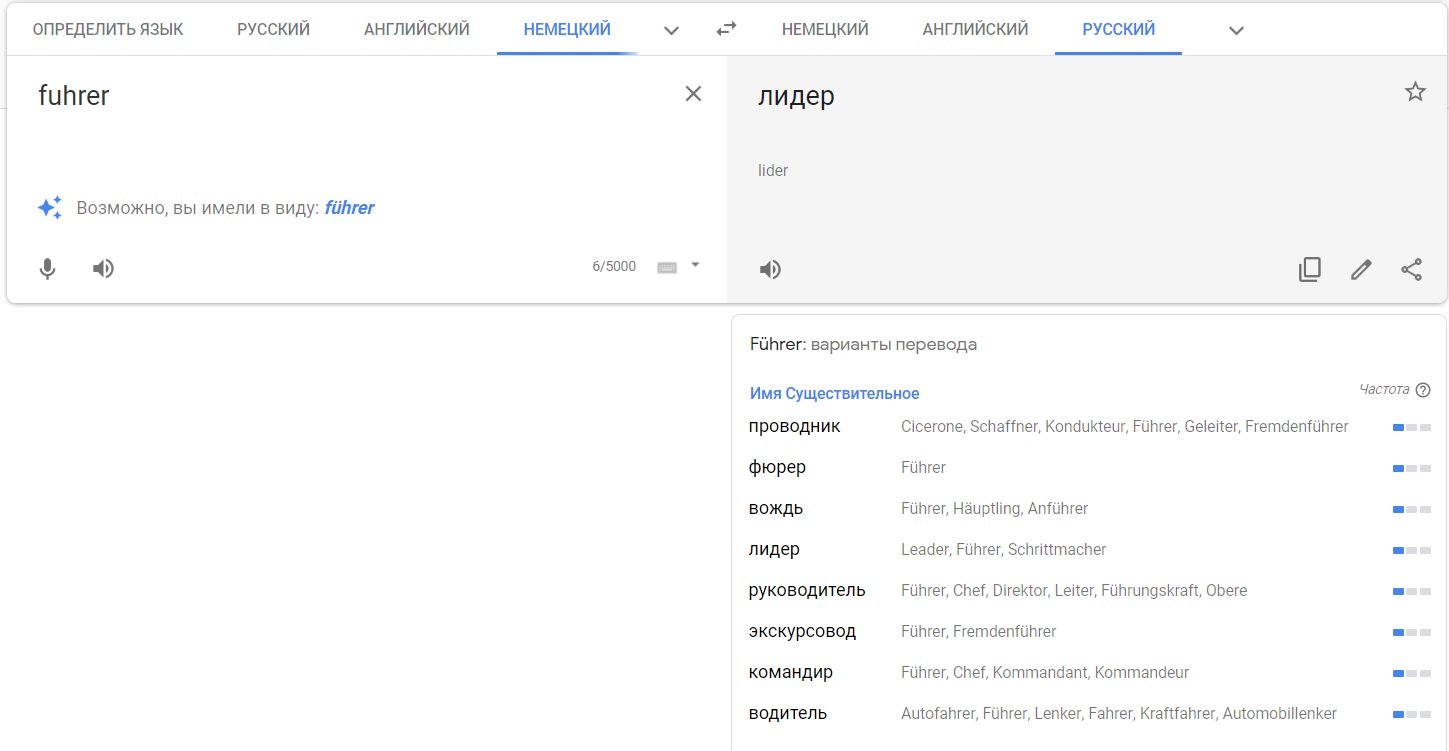Accept the suggested spelling führer
Screen dimensions: 1449x751
point(349,208)
